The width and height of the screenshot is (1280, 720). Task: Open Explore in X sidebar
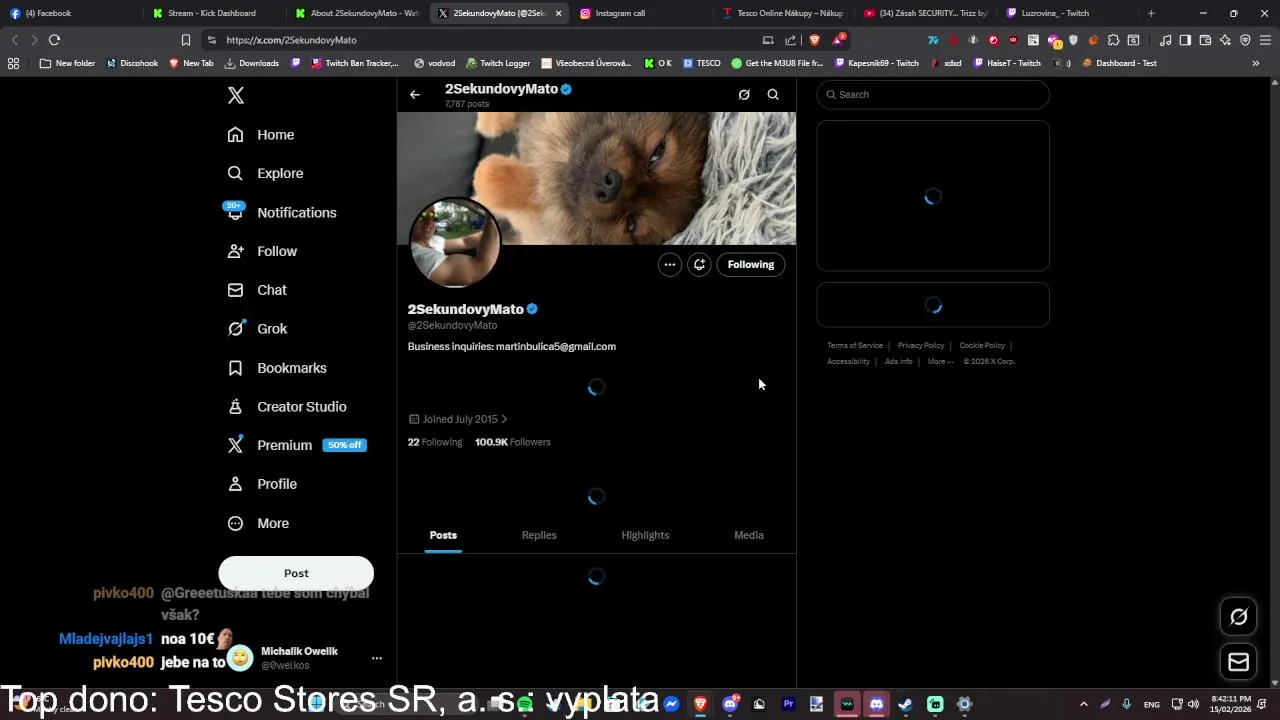click(x=265, y=173)
